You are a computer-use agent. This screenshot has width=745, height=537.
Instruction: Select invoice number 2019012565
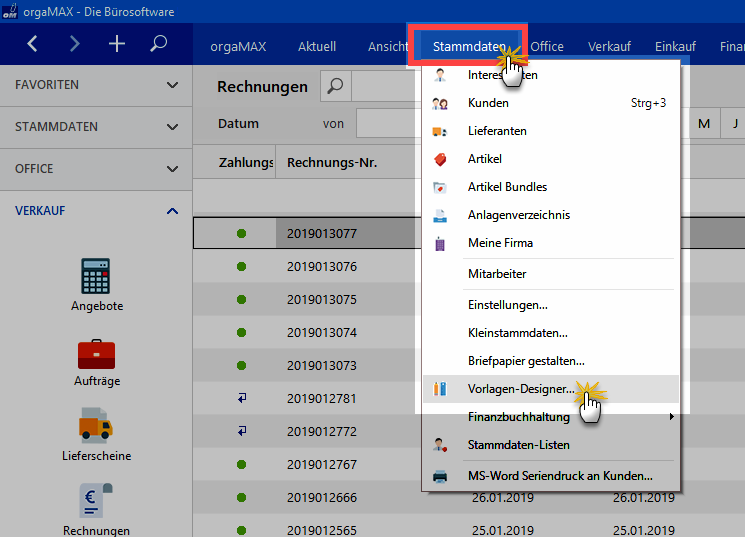(x=322, y=530)
